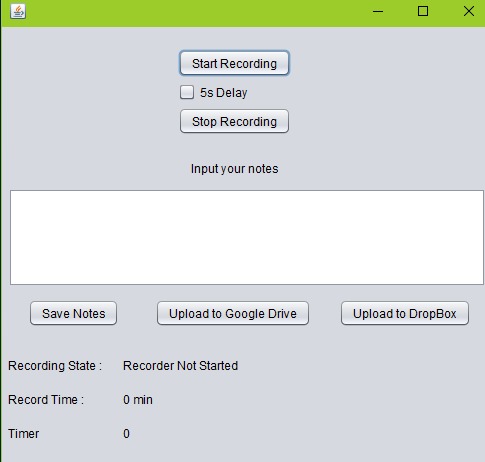
Task: Click the '0 min' record time value
Action: click(138, 400)
